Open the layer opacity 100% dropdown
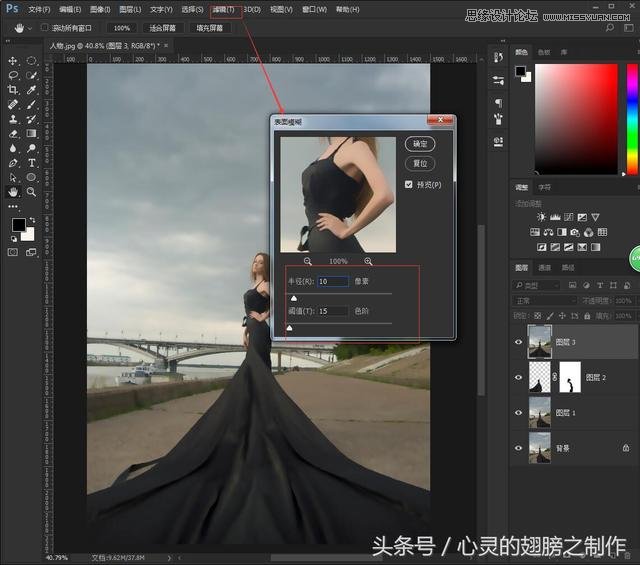The image size is (640, 565). pyautogui.click(x=623, y=301)
